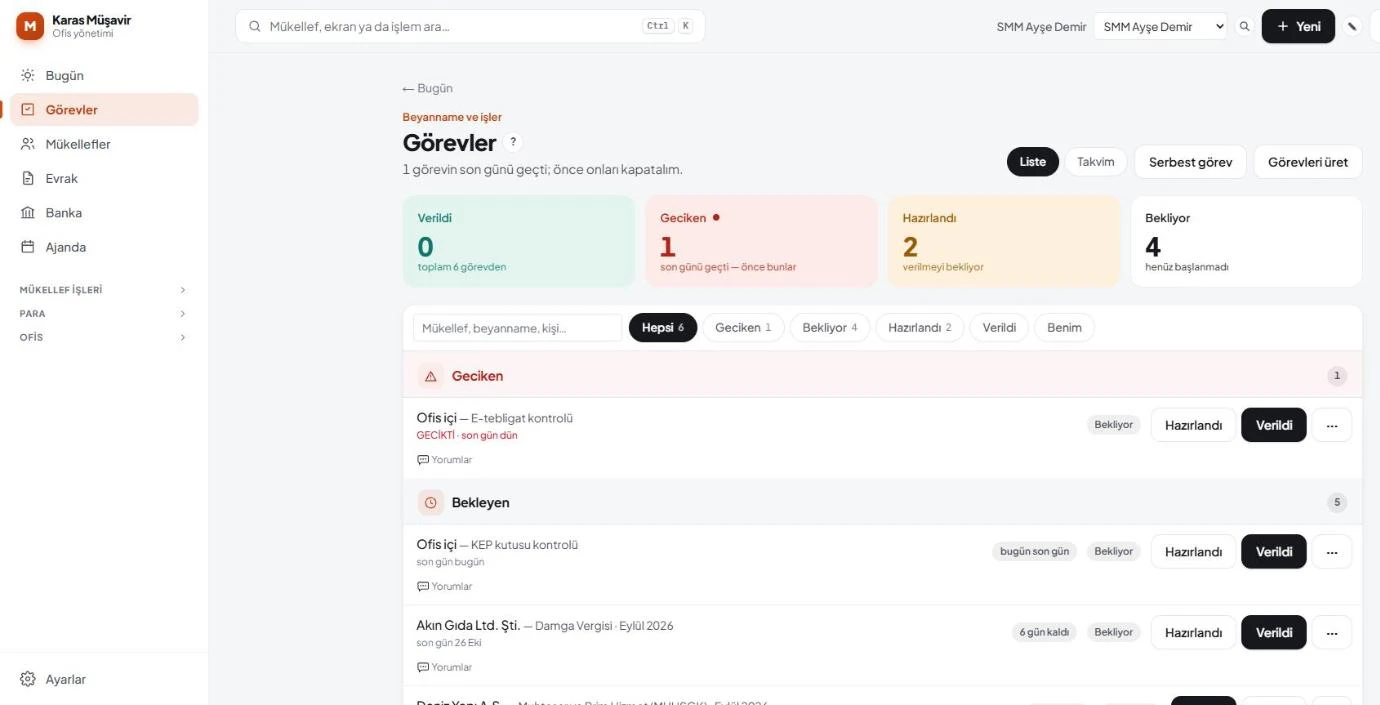Mark E-tebligat kontrolü as Verildi
This screenshot has width=1380, height=705.
(1274, 425)
